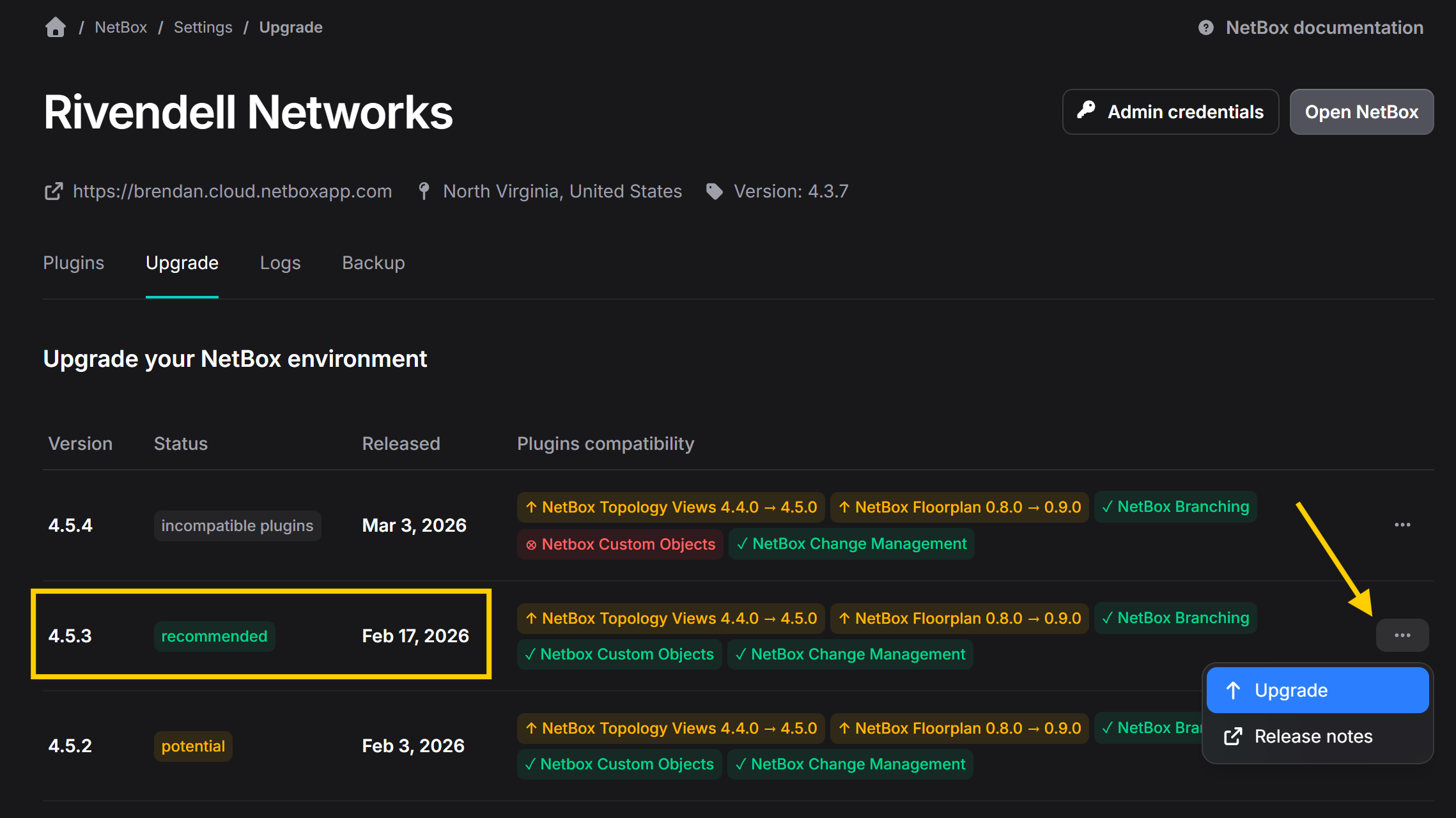
Task: Click the up arrow icon in Upgrade option
Action: click(1233, 690)
